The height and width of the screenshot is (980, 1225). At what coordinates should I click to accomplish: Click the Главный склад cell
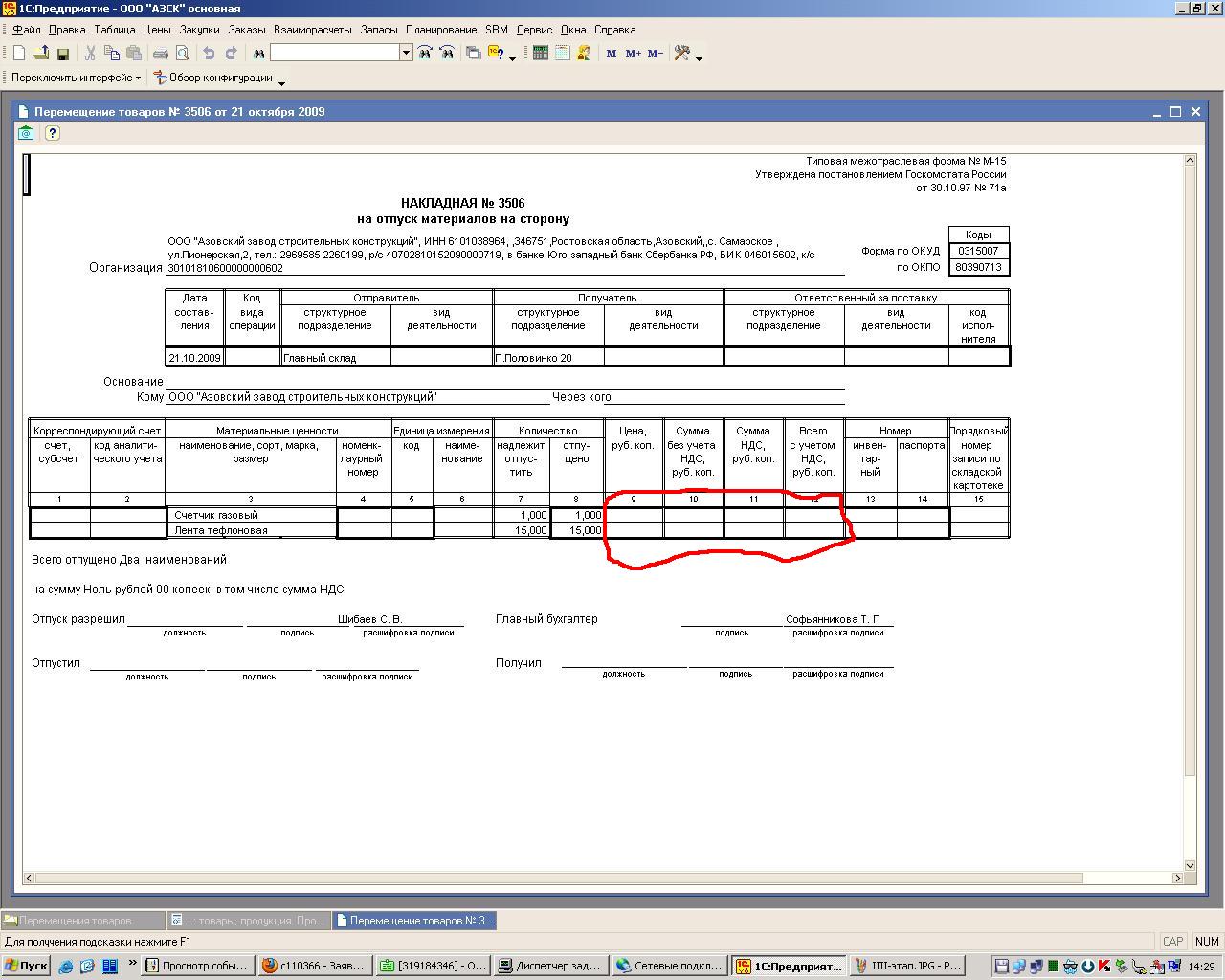tap(336, 358)
